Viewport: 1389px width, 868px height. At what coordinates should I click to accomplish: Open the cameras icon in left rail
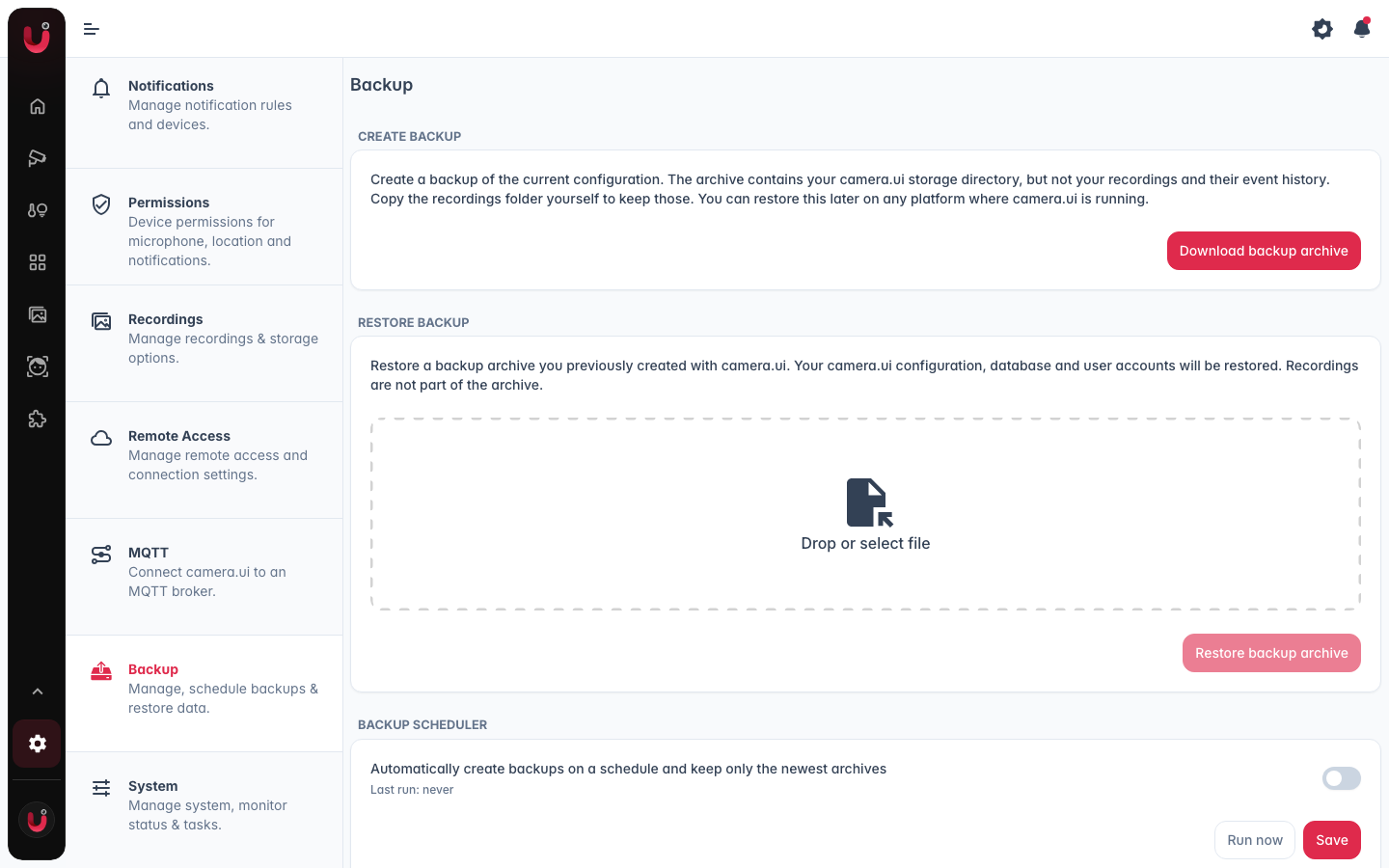(x=38, y=158)
